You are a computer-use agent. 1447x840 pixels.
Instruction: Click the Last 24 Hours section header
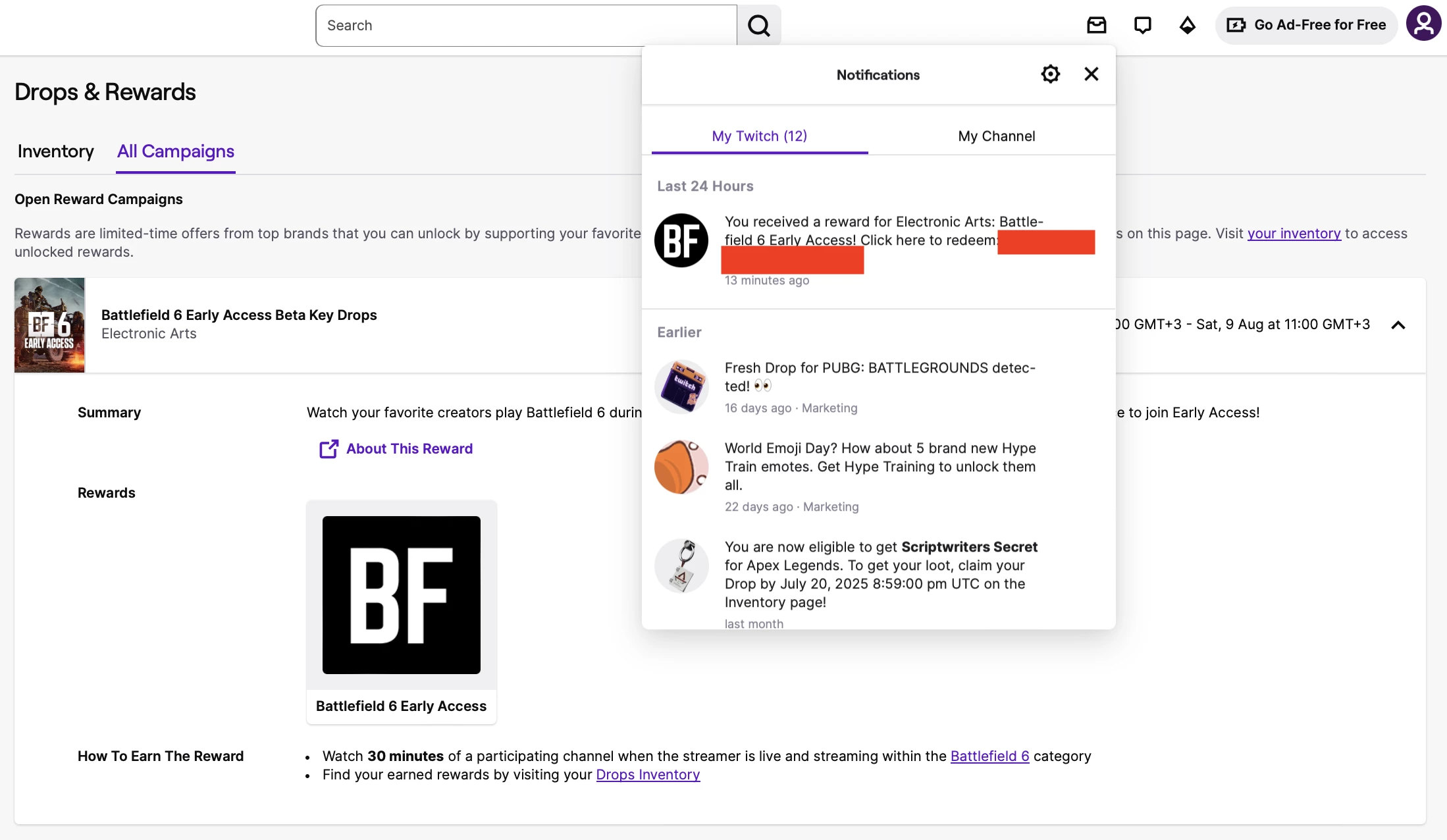[705, 186]
